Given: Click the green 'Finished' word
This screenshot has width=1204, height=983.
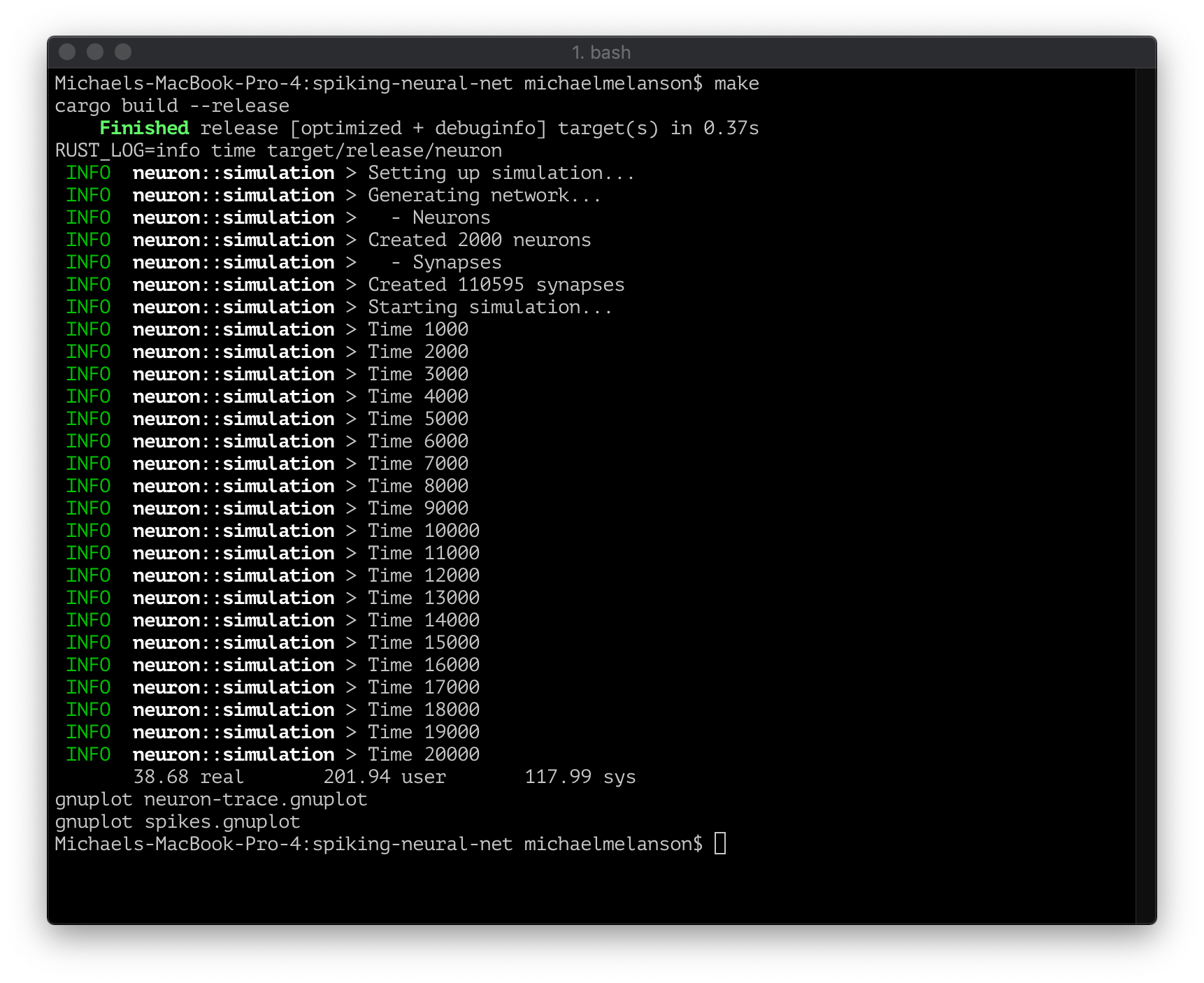Looking at the screenshot, I should tap(144, 128).
